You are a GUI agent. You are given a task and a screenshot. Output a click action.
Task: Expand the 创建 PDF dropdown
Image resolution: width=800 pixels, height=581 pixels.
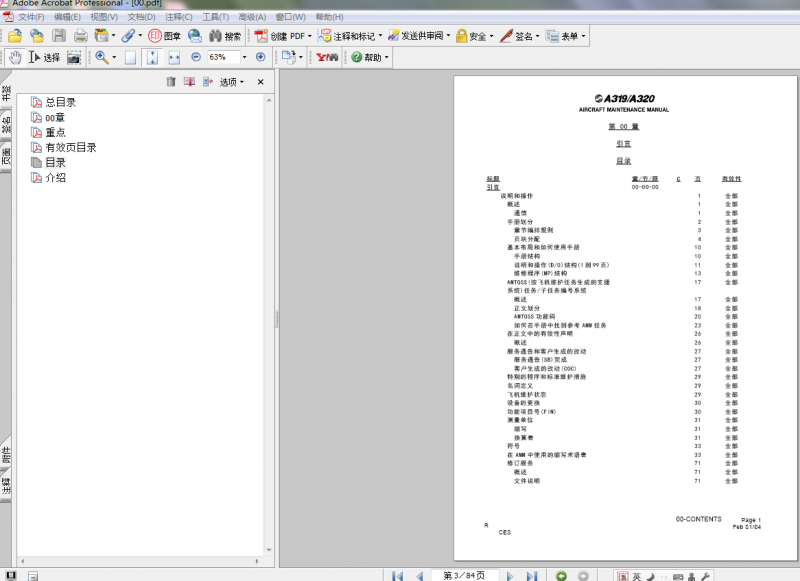310,36
